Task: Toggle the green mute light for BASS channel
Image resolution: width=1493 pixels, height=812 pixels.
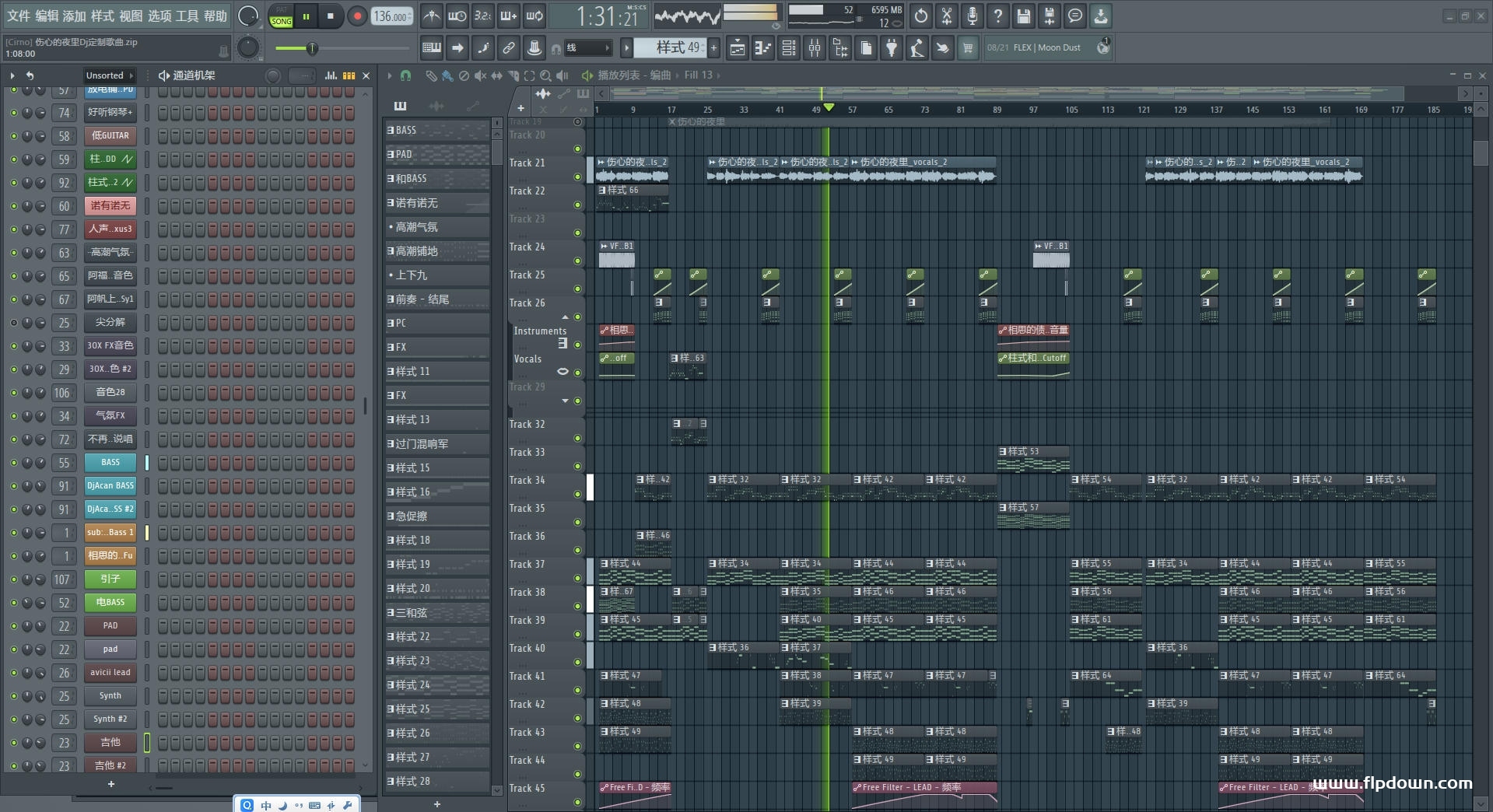Action: (13, 463)
